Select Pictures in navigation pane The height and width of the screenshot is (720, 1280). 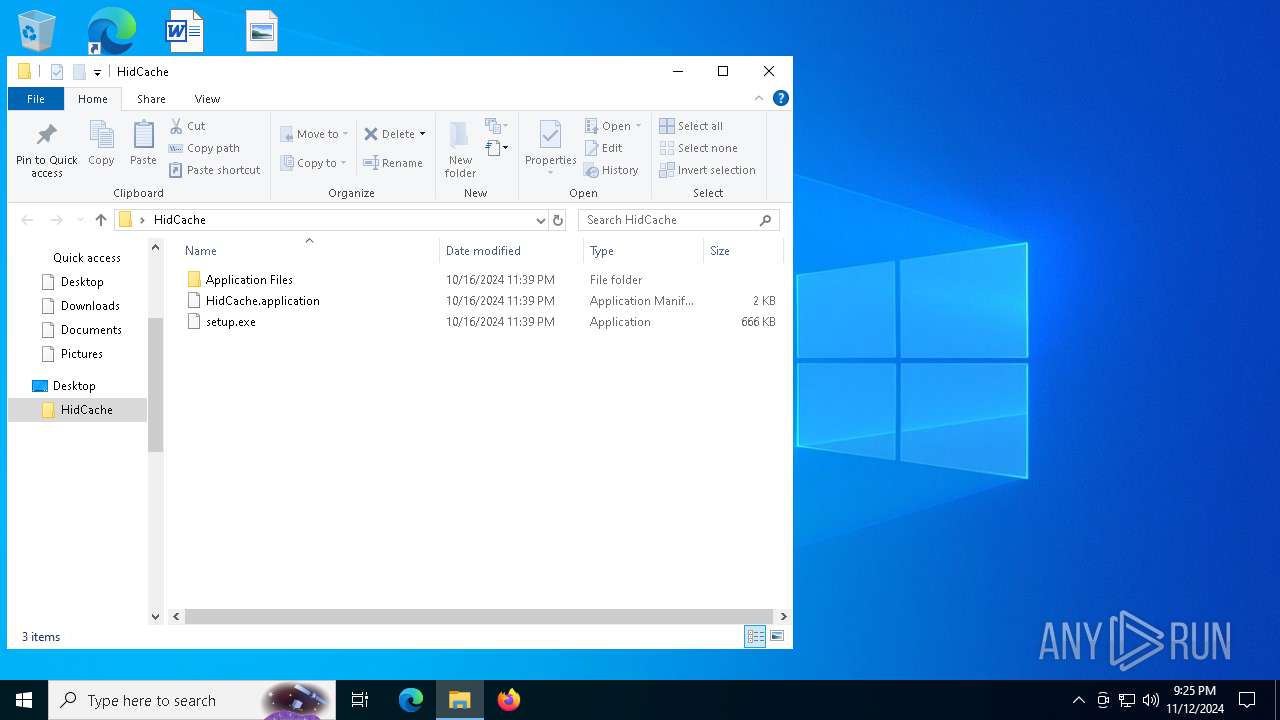[x=82, y=354]
